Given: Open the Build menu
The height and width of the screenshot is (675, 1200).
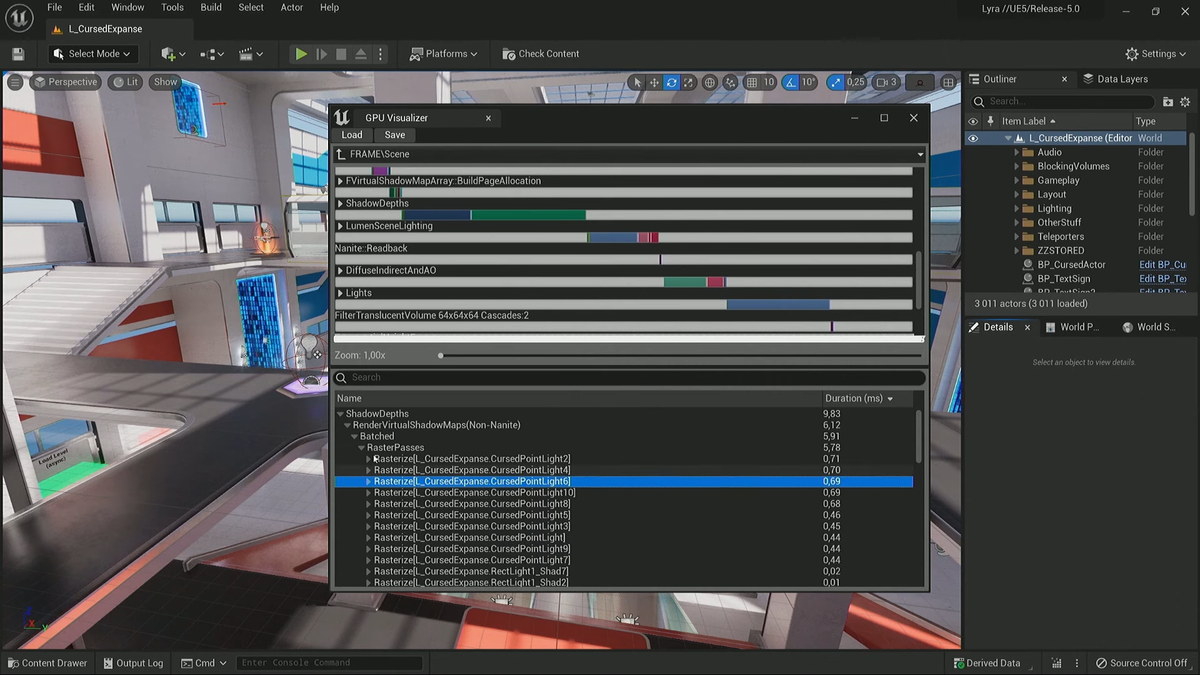Looking at the screenshot, I should [211, 7].
